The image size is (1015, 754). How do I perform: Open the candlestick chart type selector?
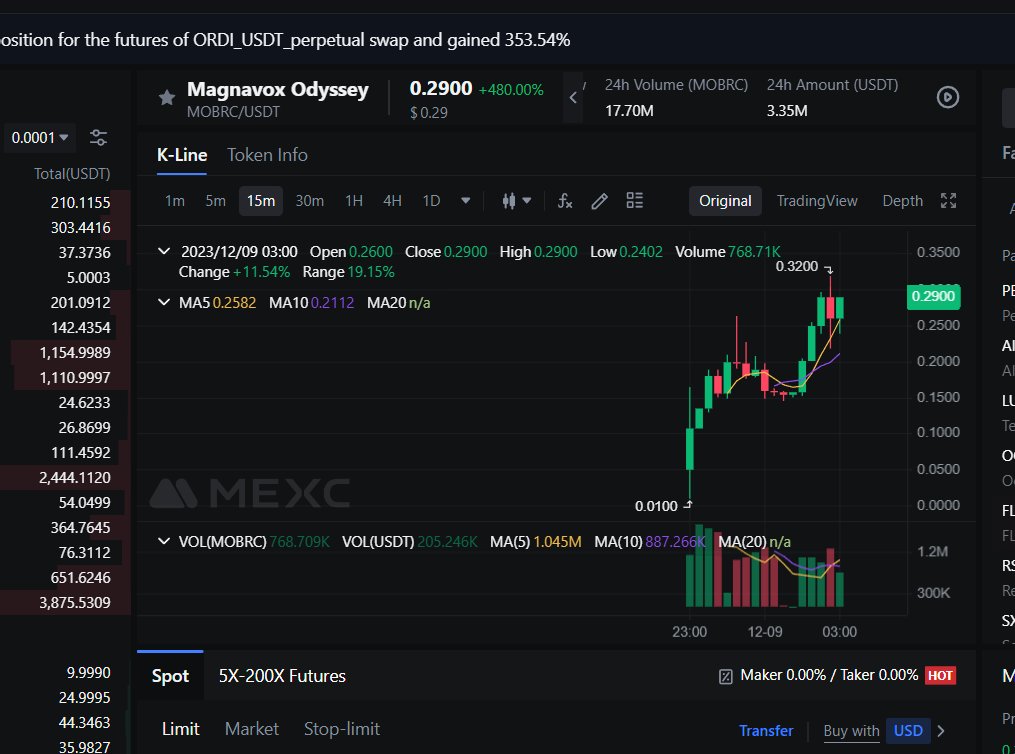517,201
